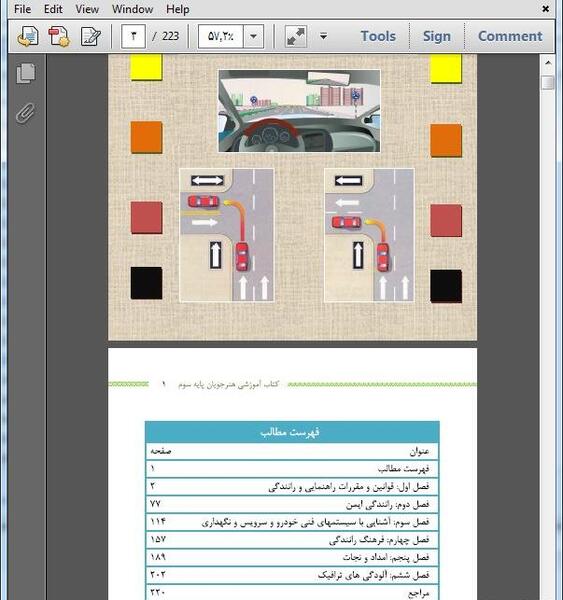
Task: Click the zoom percentage field
Action: pos(220,36)
